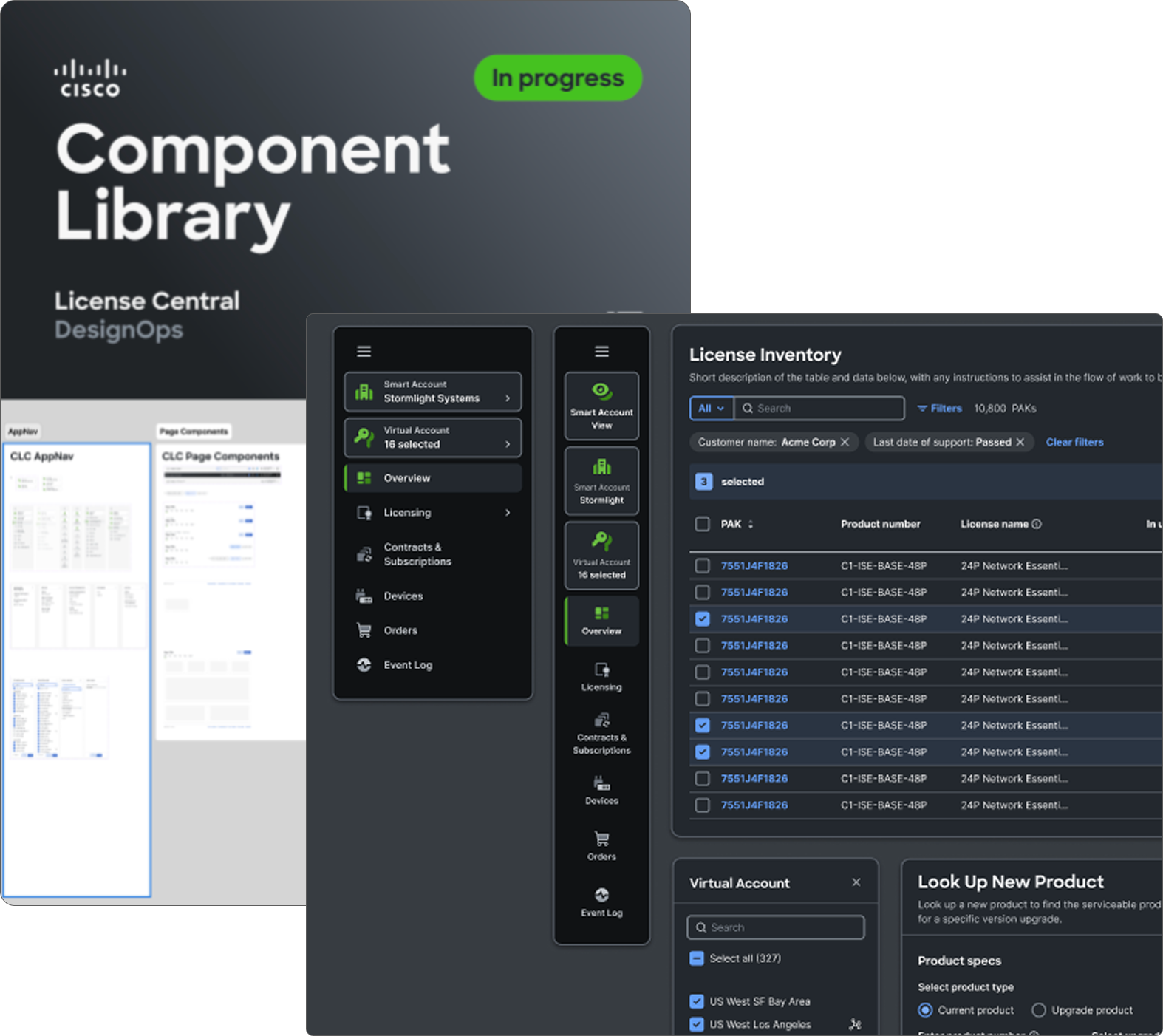Image resolution: width=1163 pixels, height=1036 pixels.
Task: Open the All dropdown next to search
Action: [x=712, y=409]
